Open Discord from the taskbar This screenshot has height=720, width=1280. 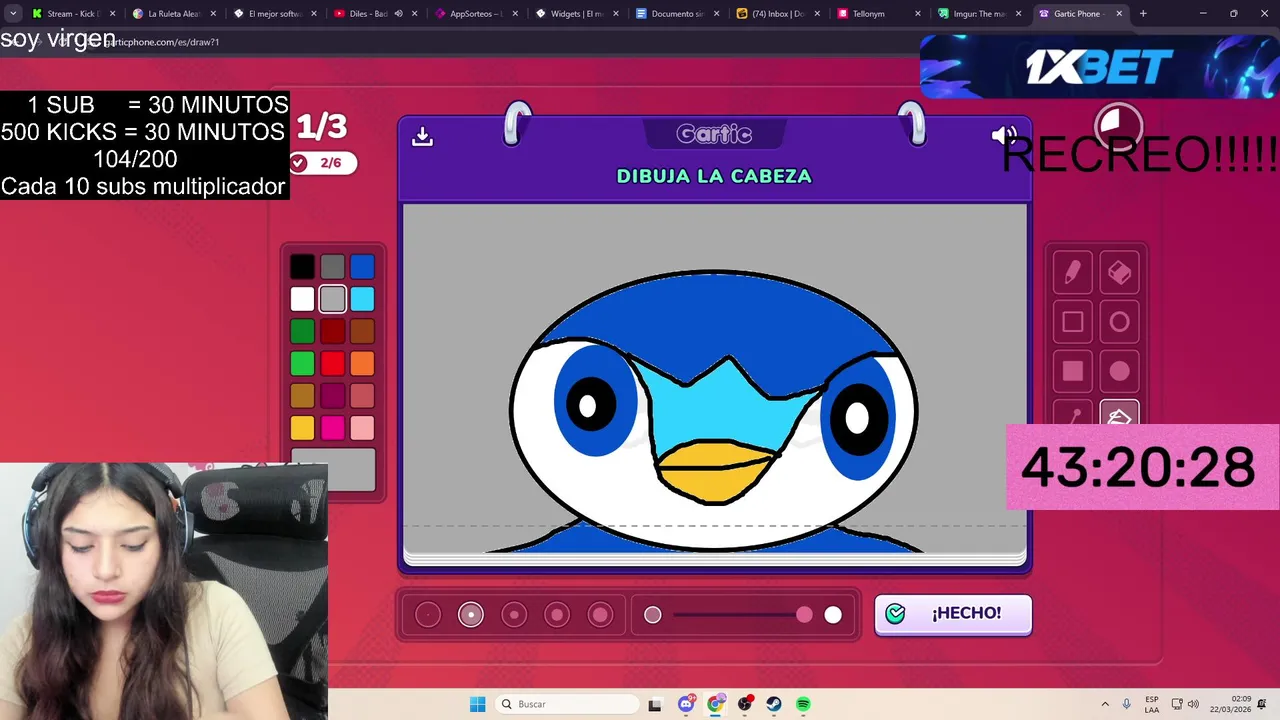(686, 704)
